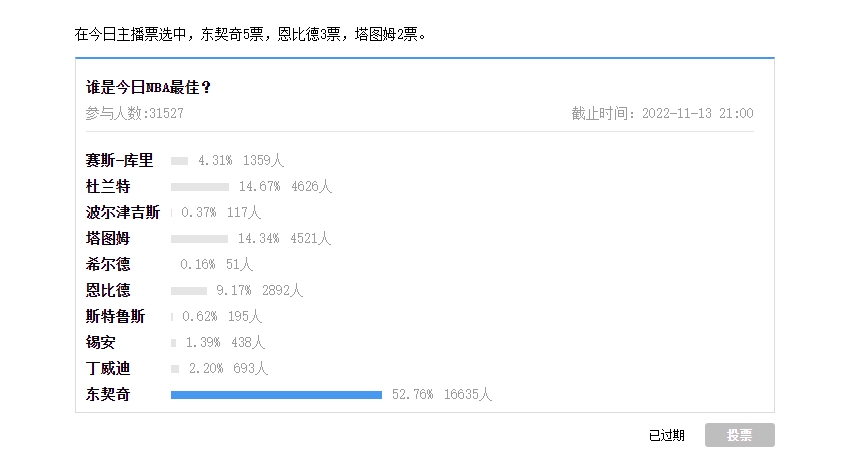Select the 东契奇 poll option
859x454 pixels.
(108, 394)
